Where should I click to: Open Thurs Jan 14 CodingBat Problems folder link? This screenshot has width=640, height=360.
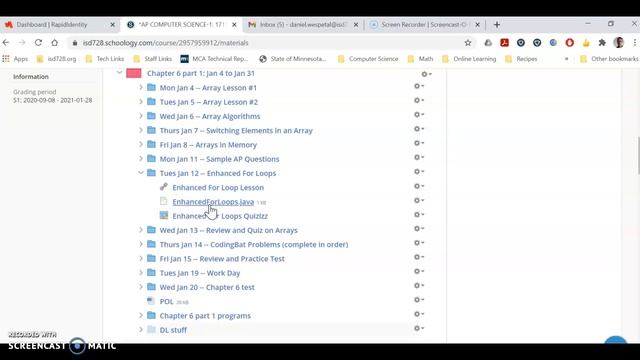[x=254, y=244]
